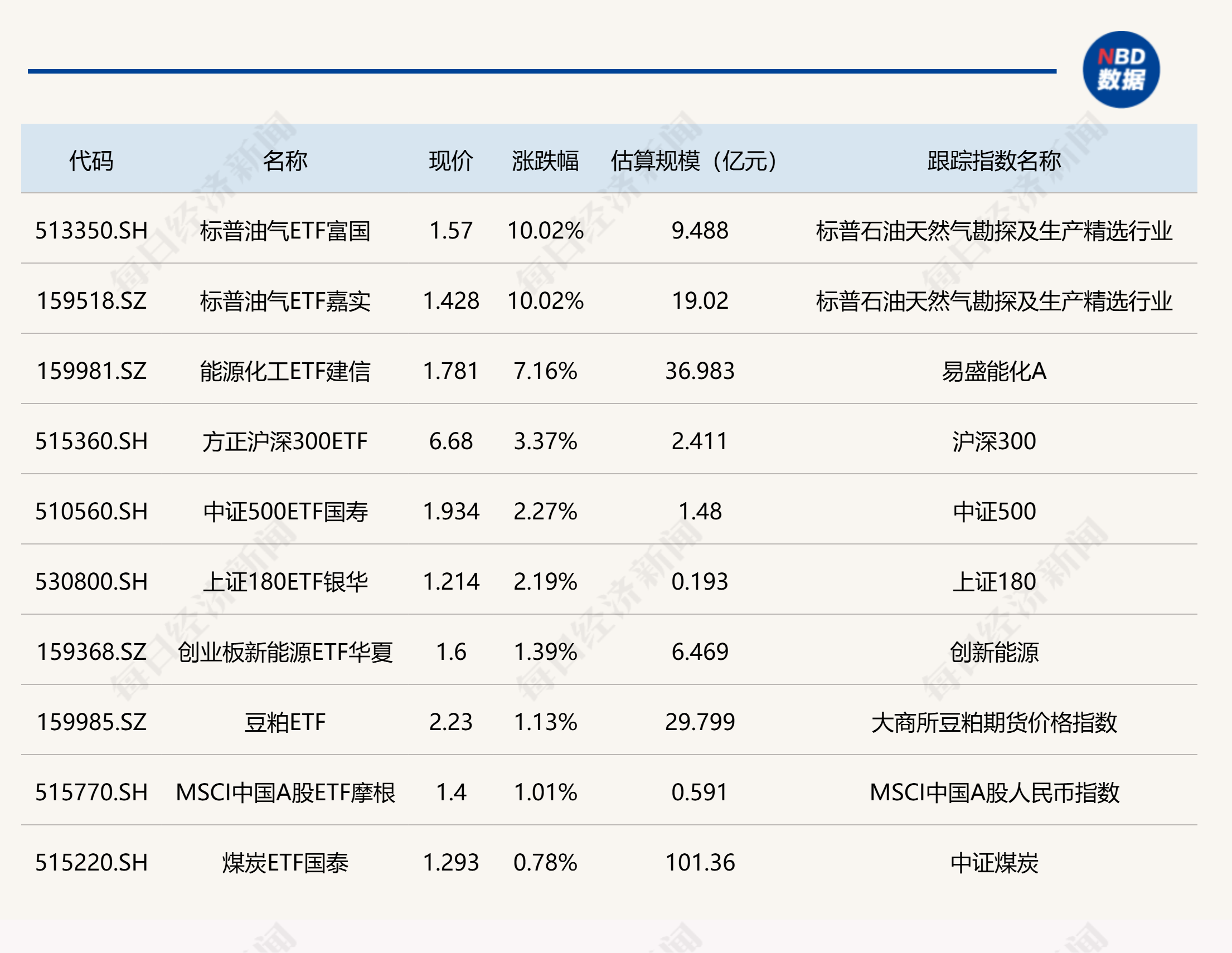This screenshot has width=1232, height=953.
Task: Click the 101.36 scale value
Action: [700, 863]
